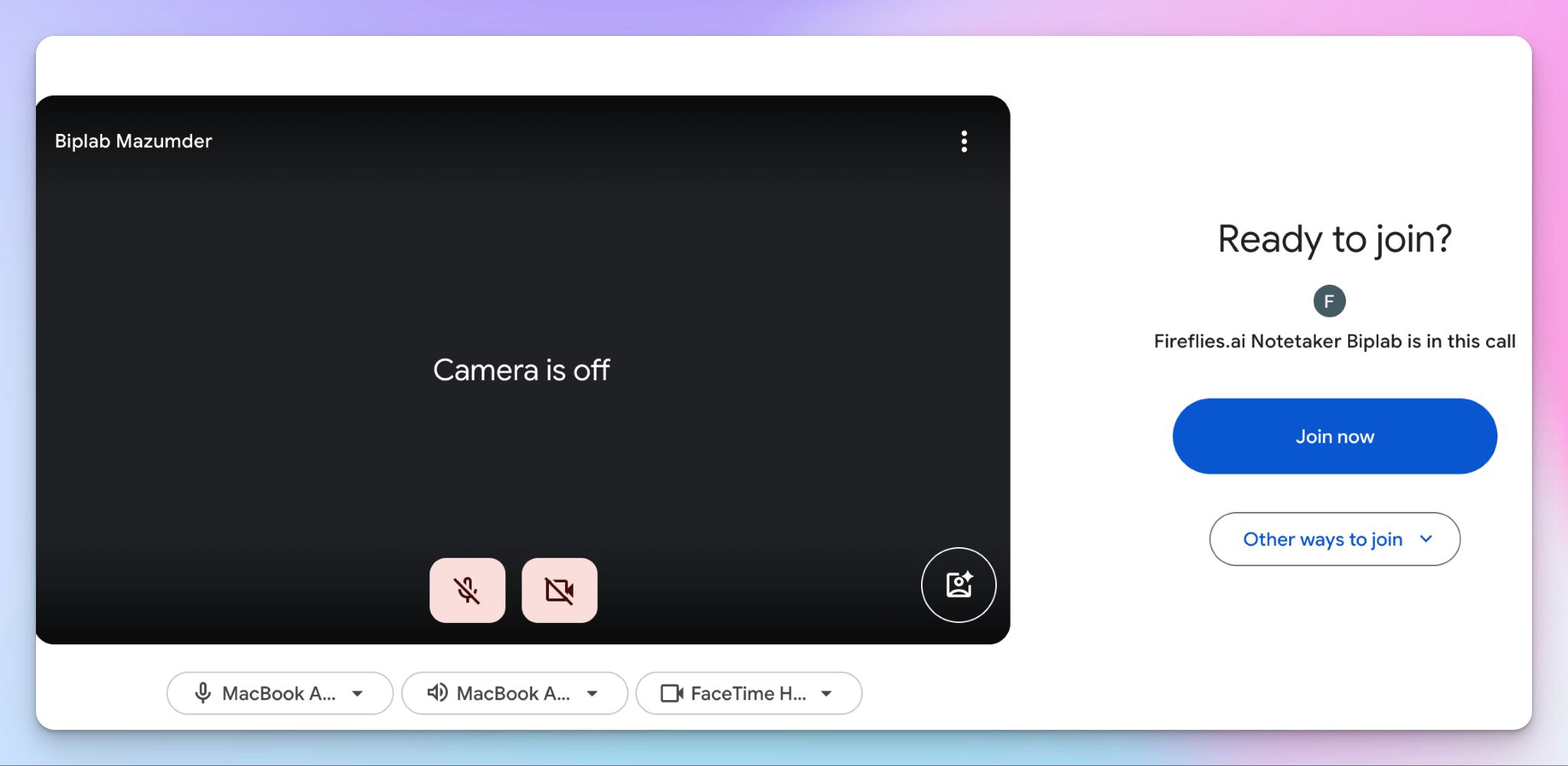The image size is (1568, 766).
Task: Click the video camera icon beside FaceTime H...
Action: tap(672, 693)
